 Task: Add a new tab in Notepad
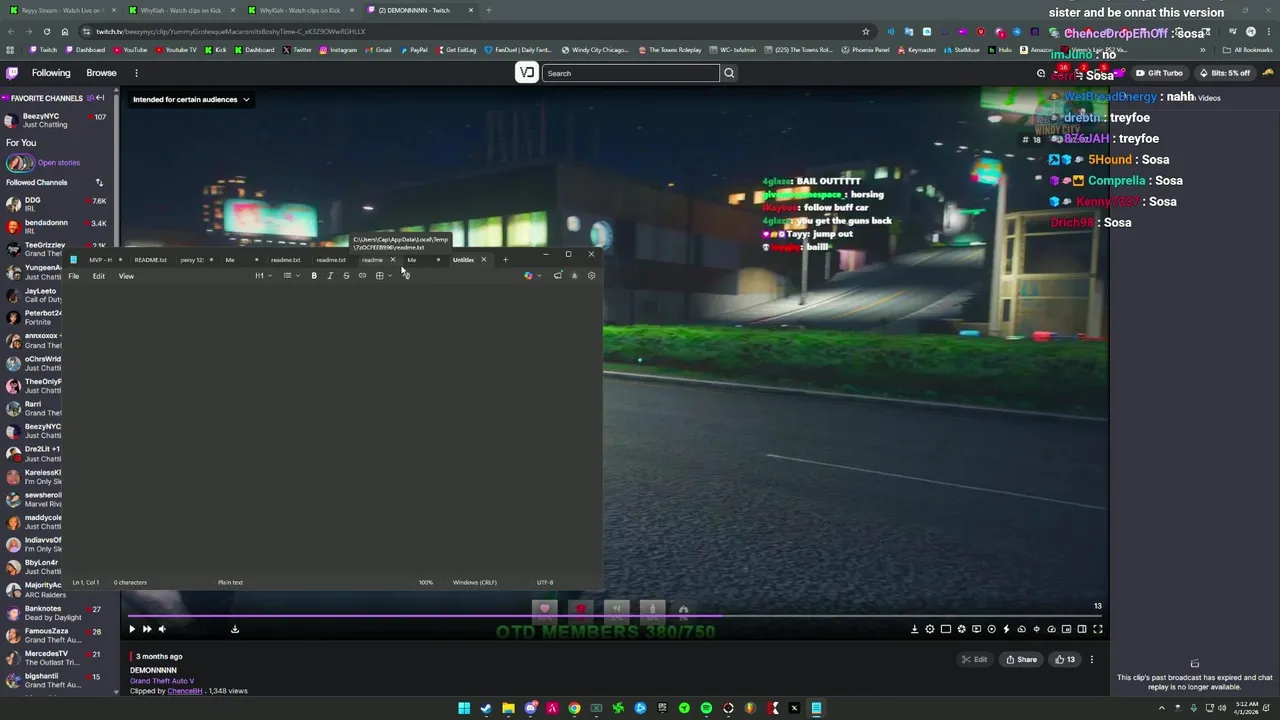[505, 260]
